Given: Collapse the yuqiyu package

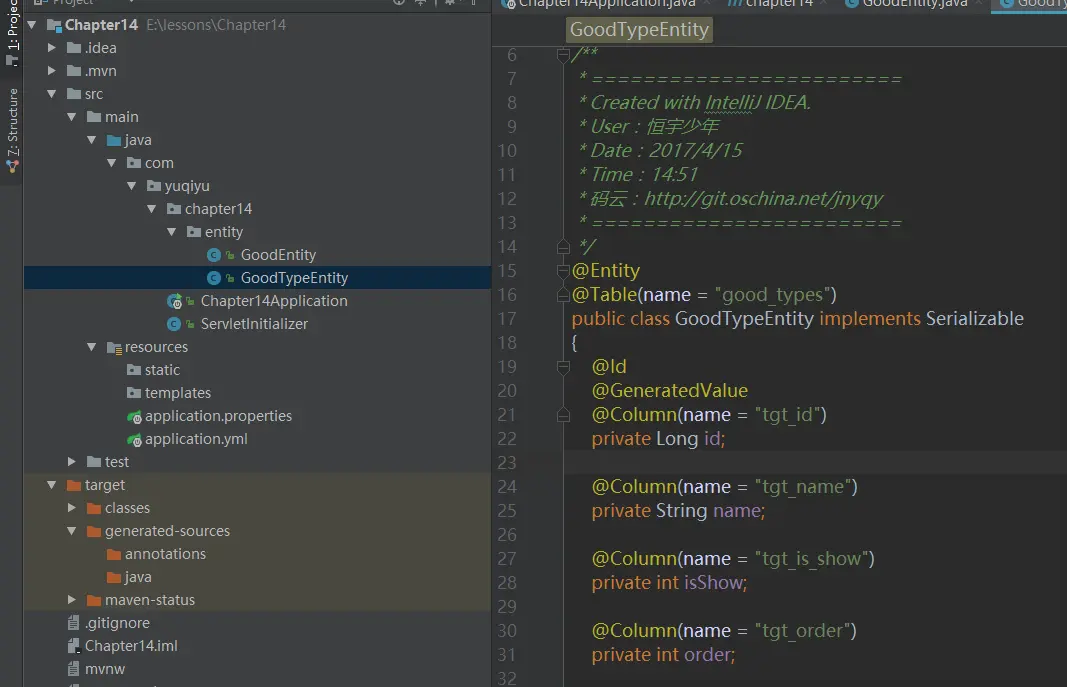Looking at the screenshot, I should point(131,186).
